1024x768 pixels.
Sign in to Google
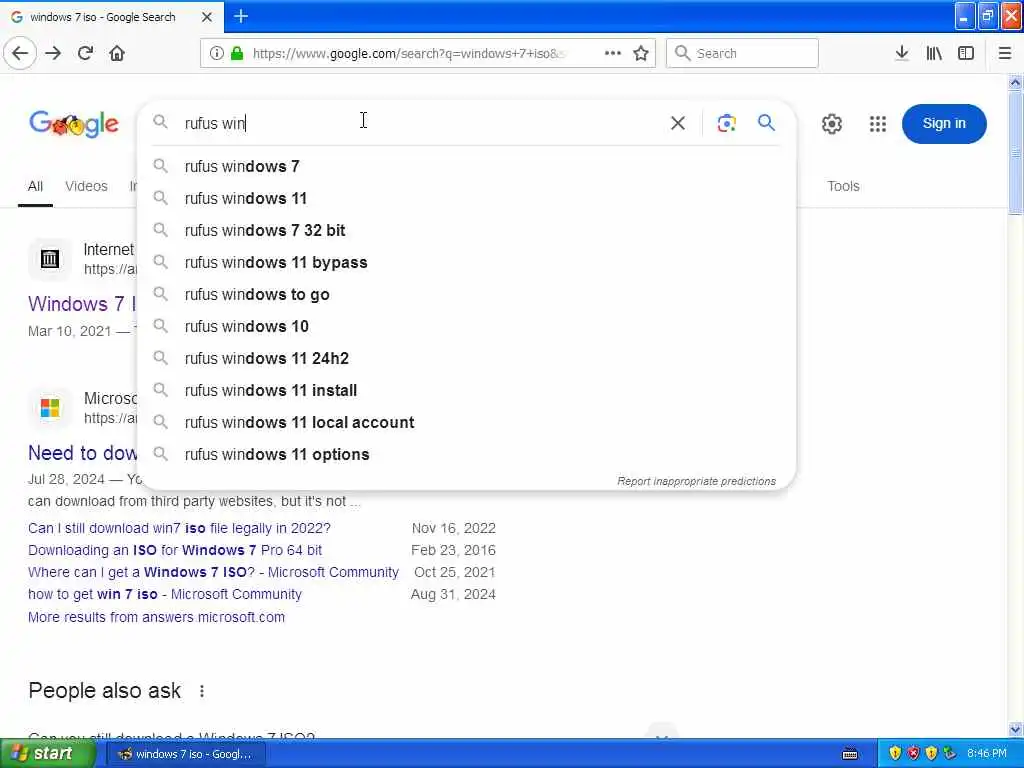[x=944, y=123]
